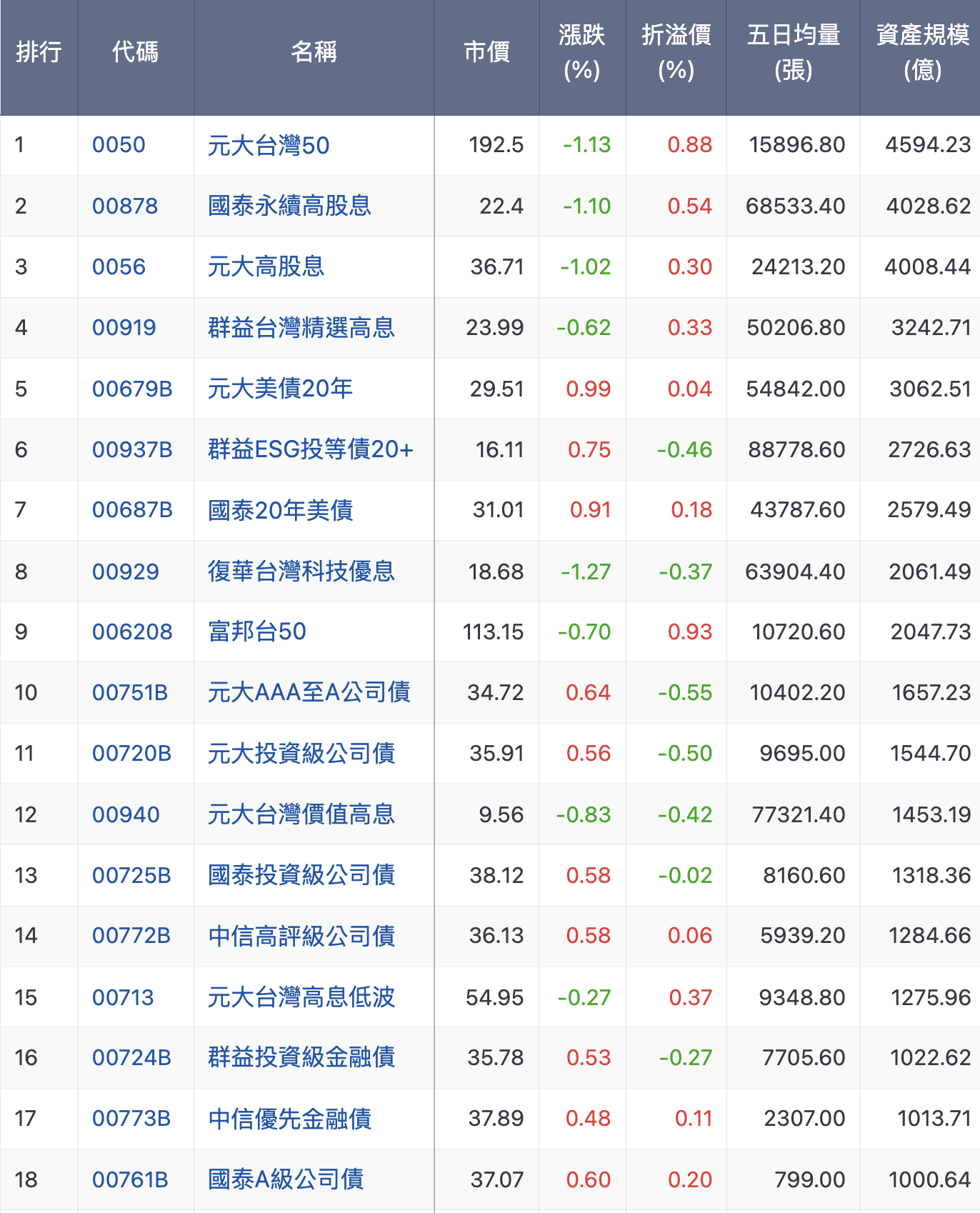Open ETF code link 0056
Viewport: 980px width, 1213px height.
[x=119, y=266]
